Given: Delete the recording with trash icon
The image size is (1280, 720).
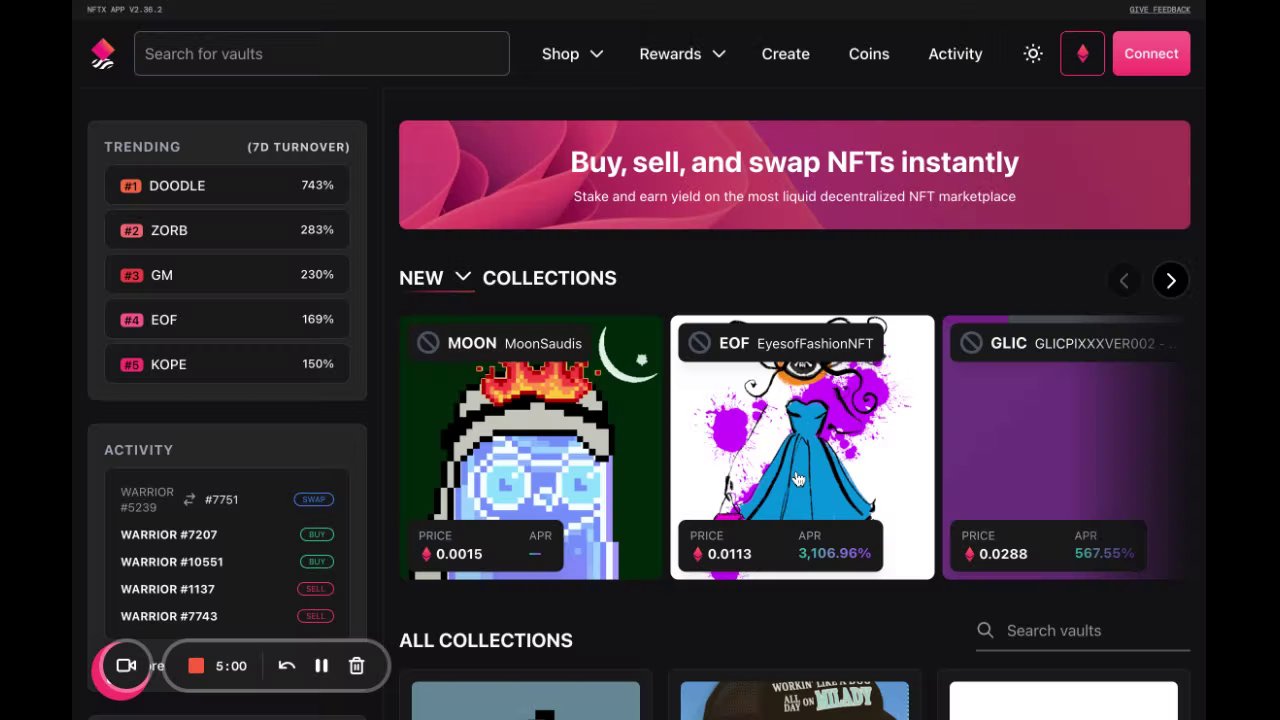Looking at the screenshot, I should tap(356, 666).
